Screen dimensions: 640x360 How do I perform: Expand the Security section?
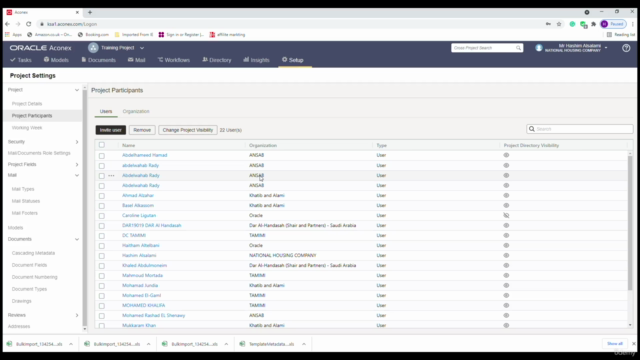77,142
